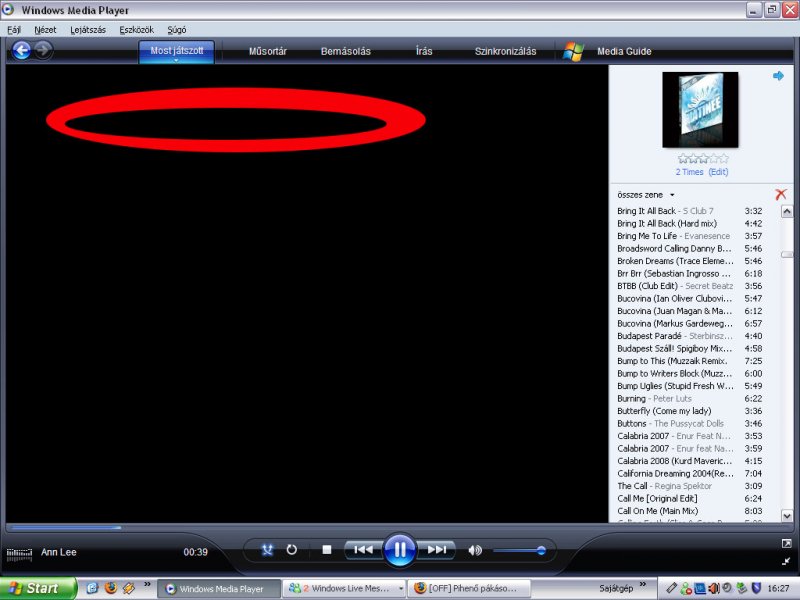Click the system tray volume icon

pos(713,588)
